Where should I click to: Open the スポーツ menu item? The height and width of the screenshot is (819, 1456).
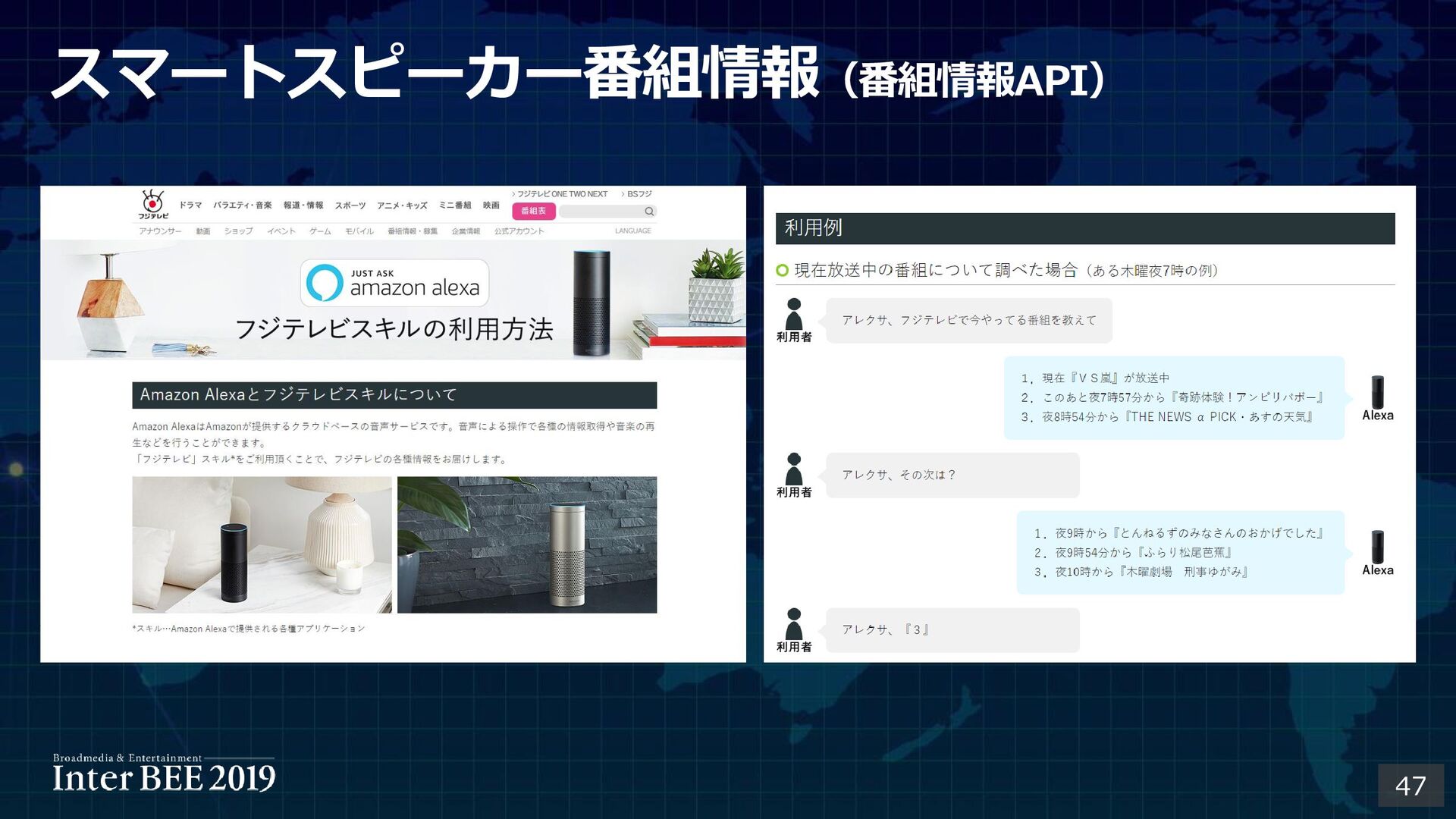point(350,206)
